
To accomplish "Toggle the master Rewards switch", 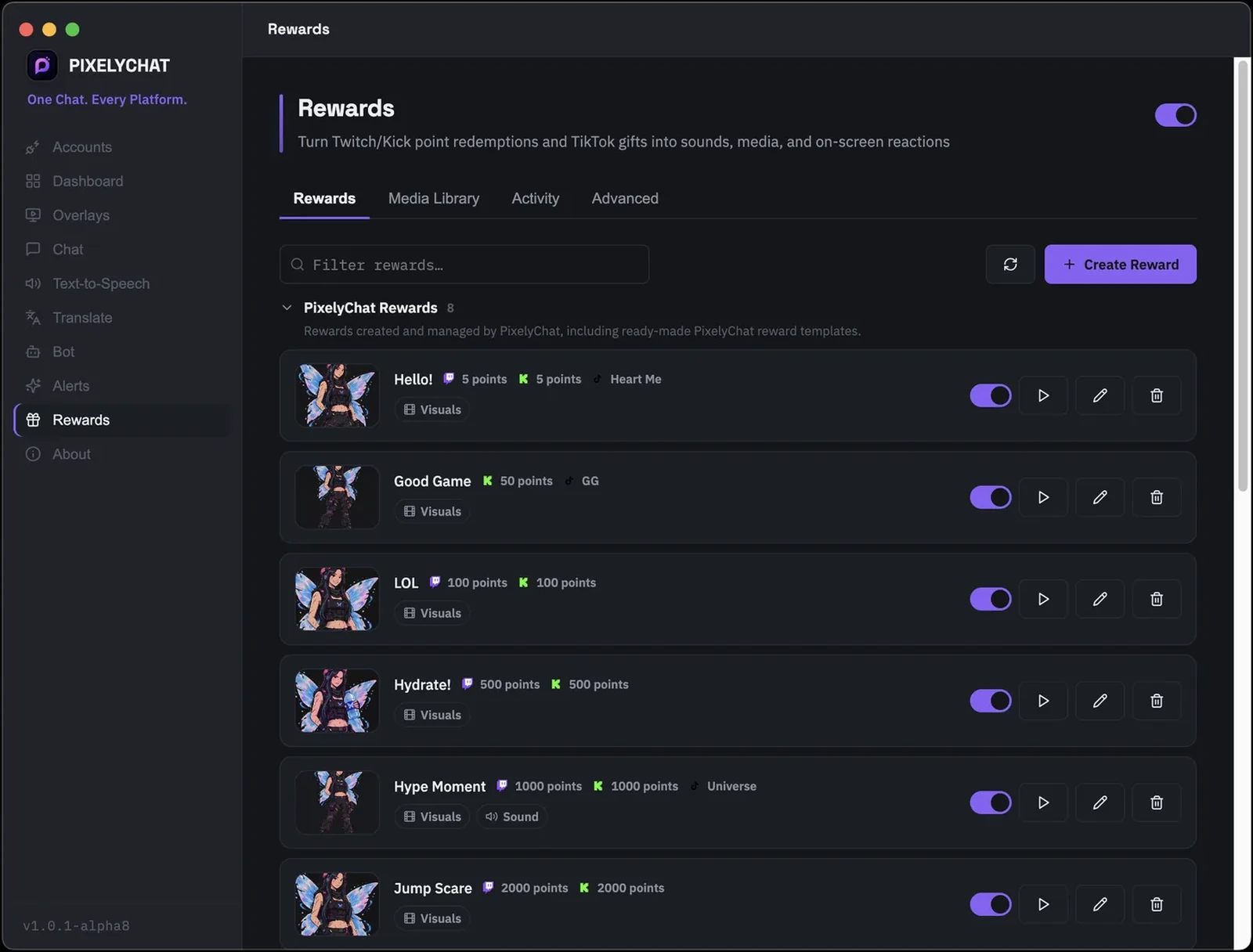I will tap(1175, 115).
